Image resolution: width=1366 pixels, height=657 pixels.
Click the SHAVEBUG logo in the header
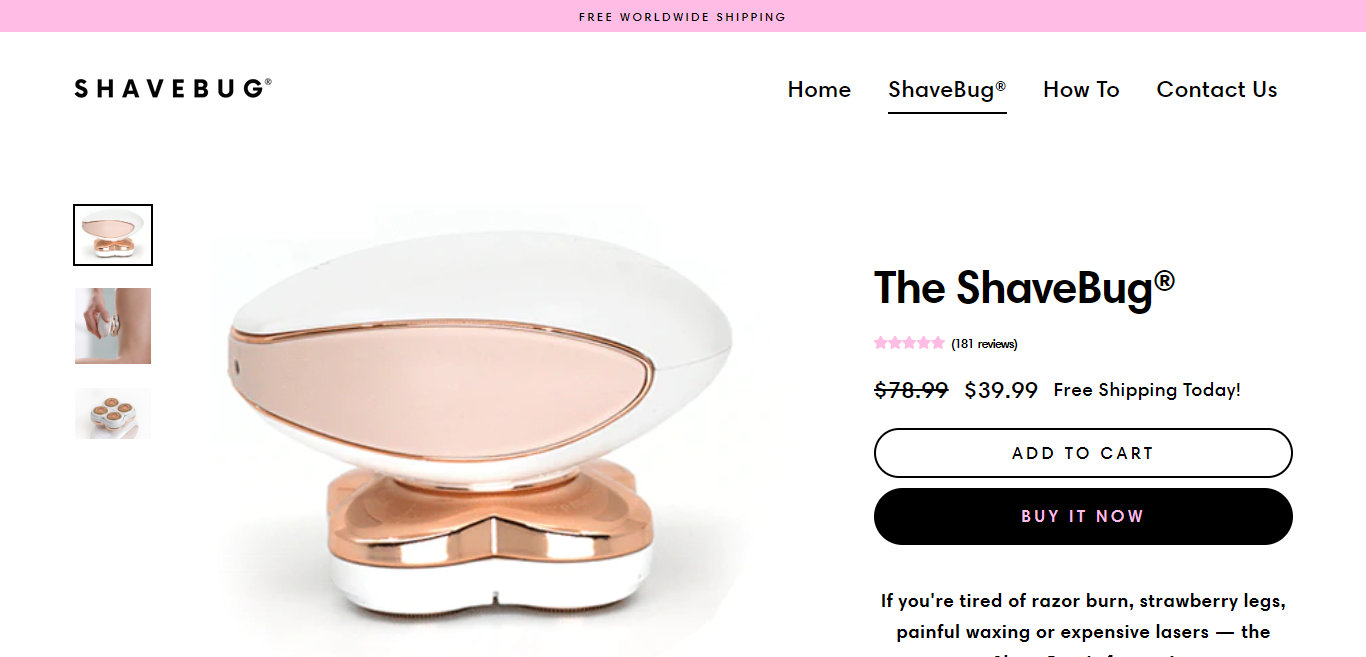(x=173, y=89)
